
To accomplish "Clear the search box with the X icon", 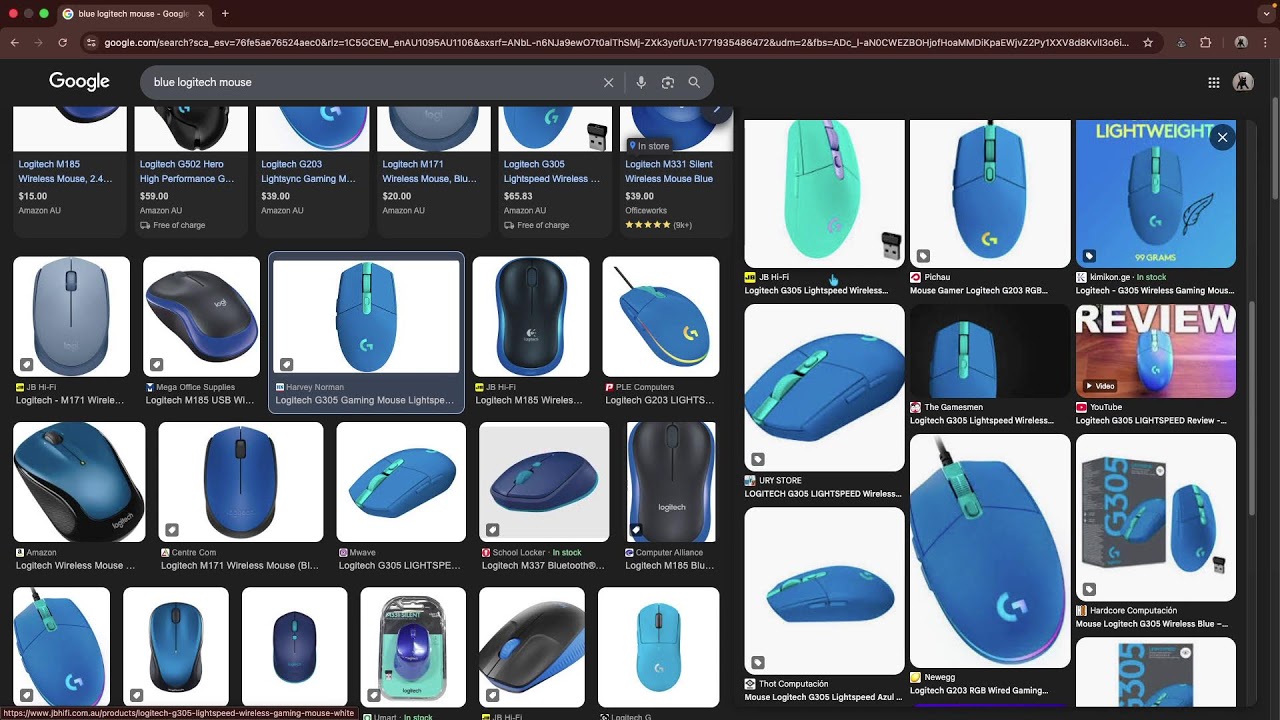I will coord(608,82).
